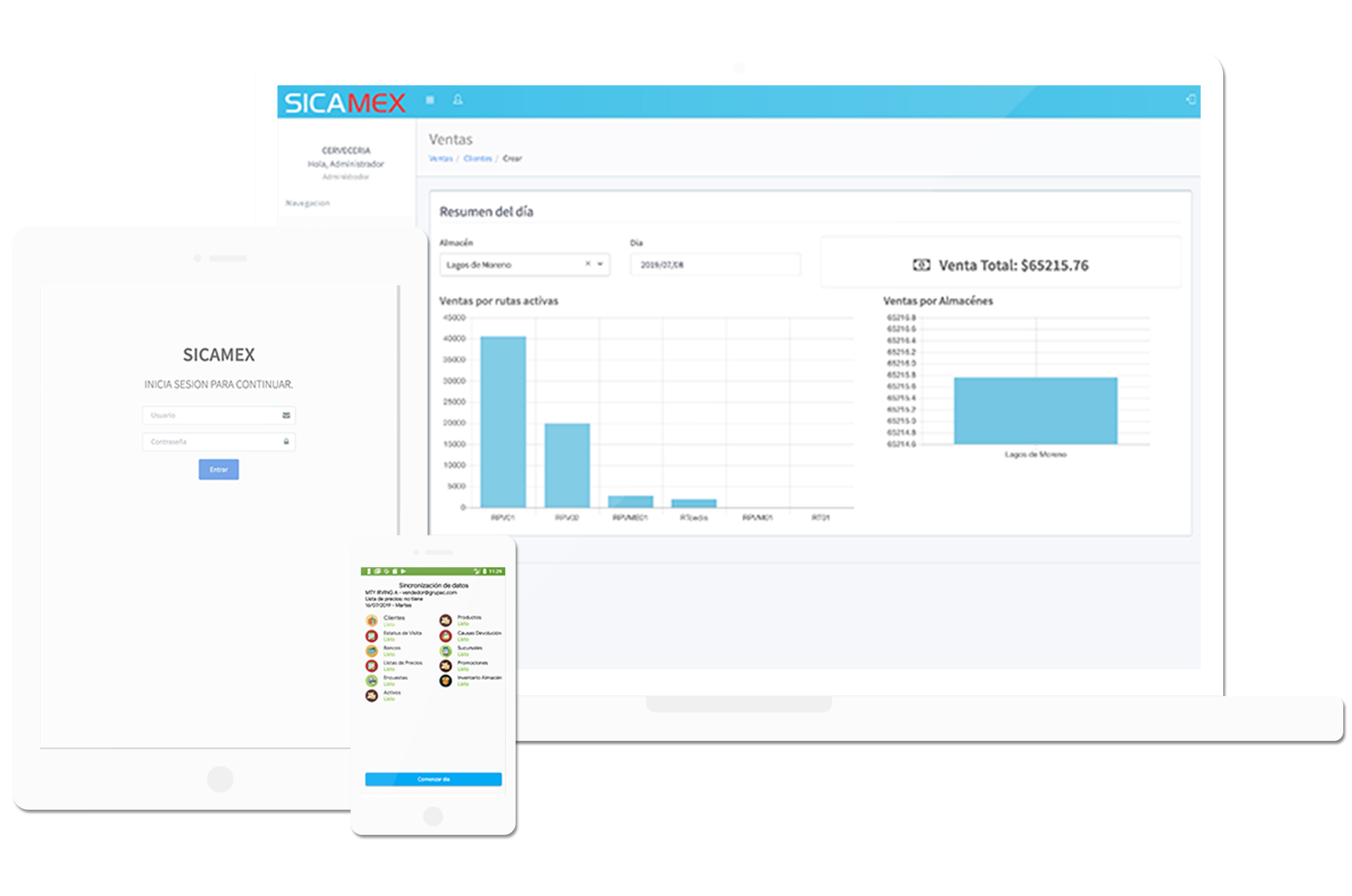Click the Ventas por Almacénes title
This screenshot has width=1352, height=896.
[x=938, y=301]
